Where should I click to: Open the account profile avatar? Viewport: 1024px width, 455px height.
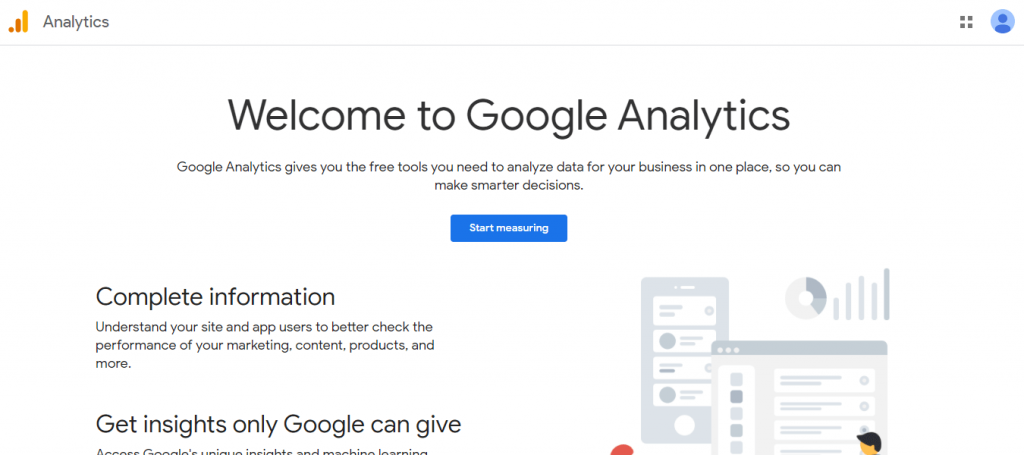tap(1002, 22)
